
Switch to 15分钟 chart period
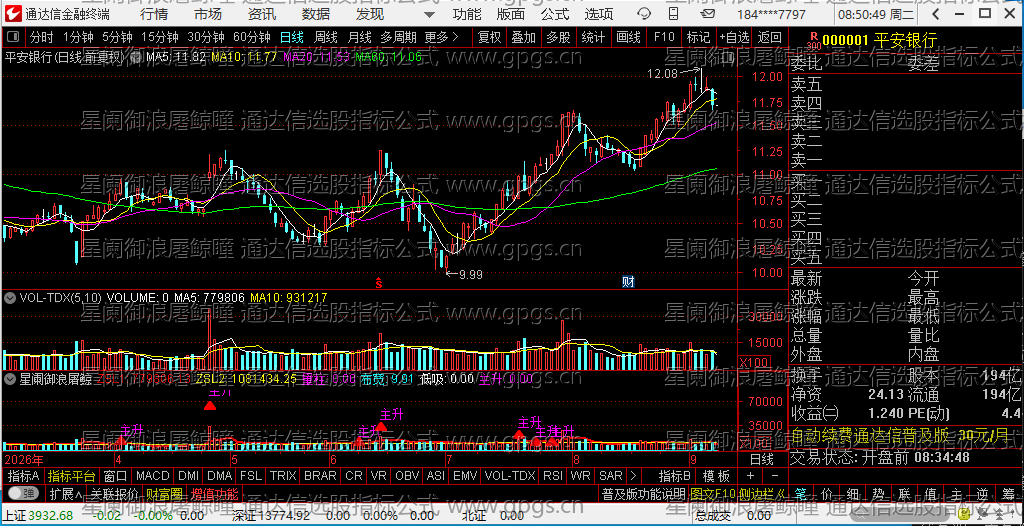pos(160,37)
